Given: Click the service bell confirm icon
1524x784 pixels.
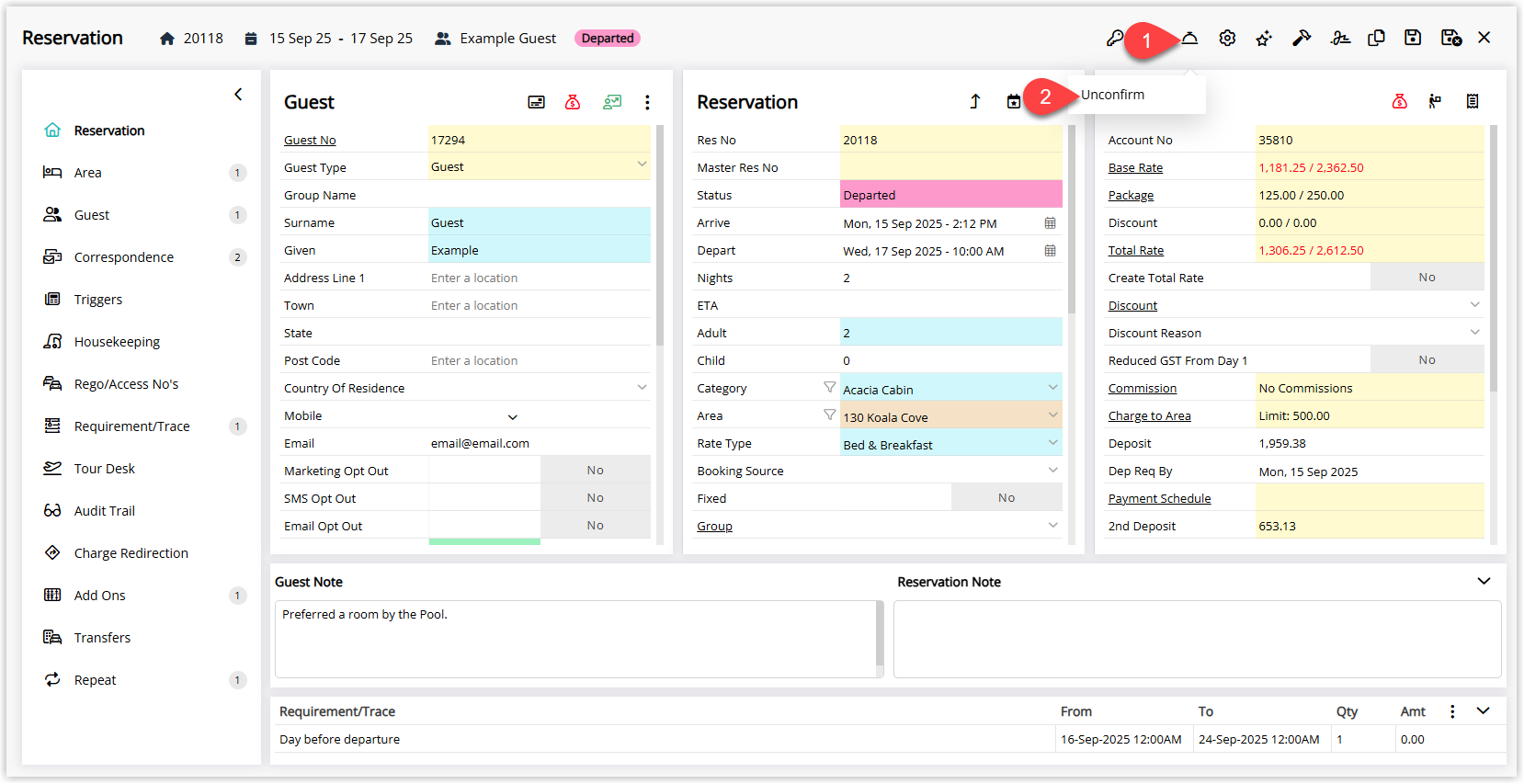Looking at the screenshot, I should click(1190, 38).
